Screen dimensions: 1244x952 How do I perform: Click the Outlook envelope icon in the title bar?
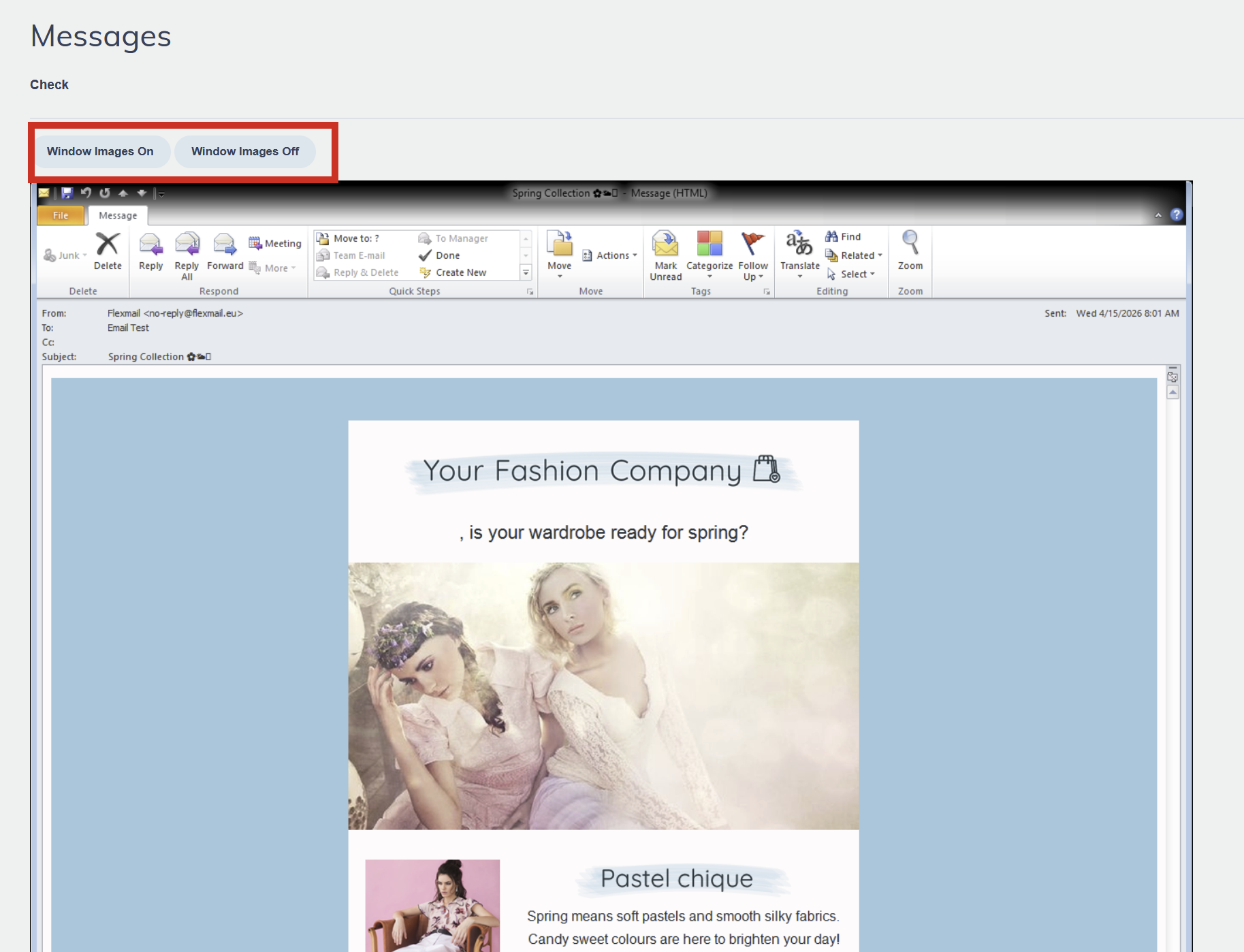[44, 193]
